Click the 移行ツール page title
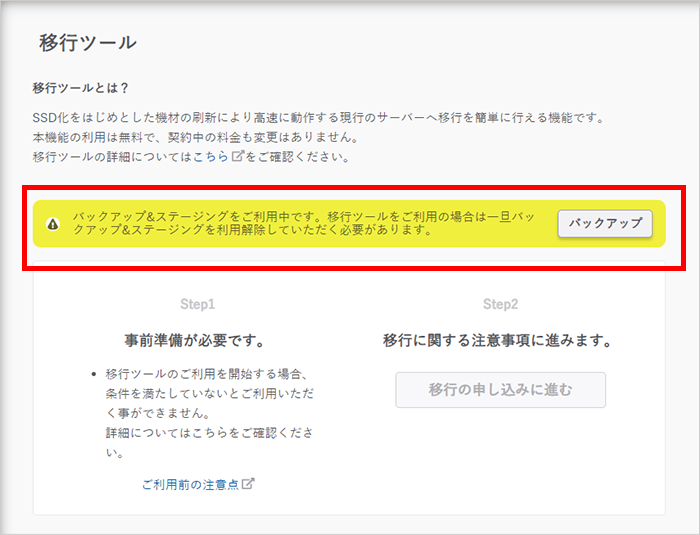 (87, 42)
